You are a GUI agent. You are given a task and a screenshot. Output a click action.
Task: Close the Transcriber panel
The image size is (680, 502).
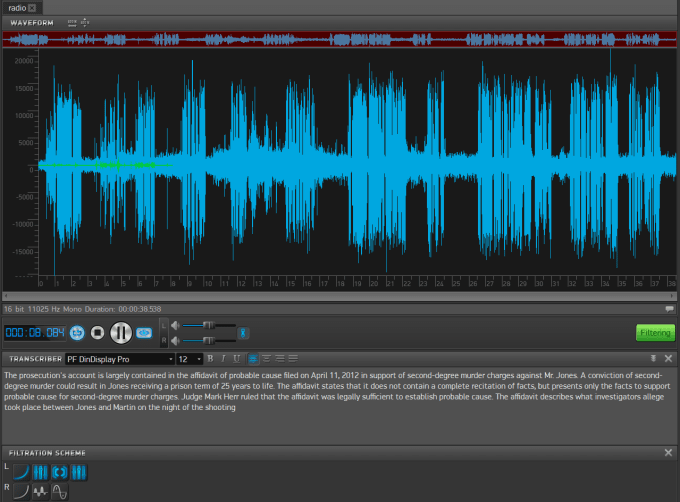coord(668,359)
